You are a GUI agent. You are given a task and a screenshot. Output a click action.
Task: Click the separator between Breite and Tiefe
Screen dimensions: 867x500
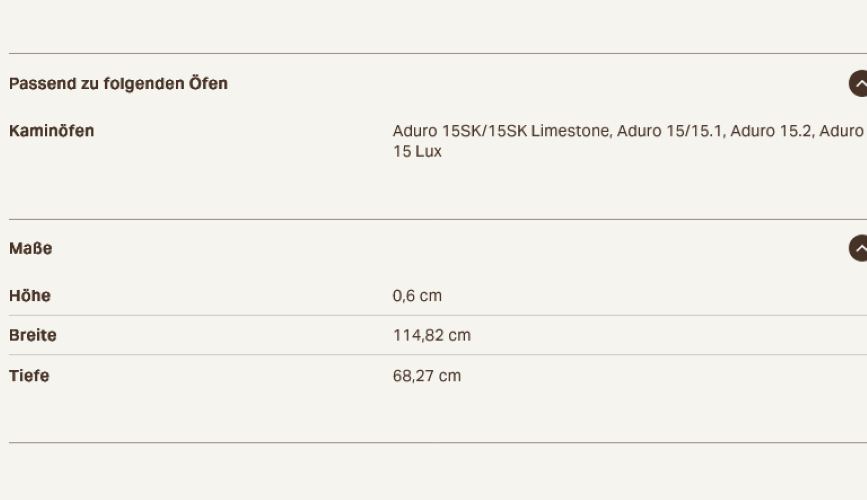click(x=438, y=355)
